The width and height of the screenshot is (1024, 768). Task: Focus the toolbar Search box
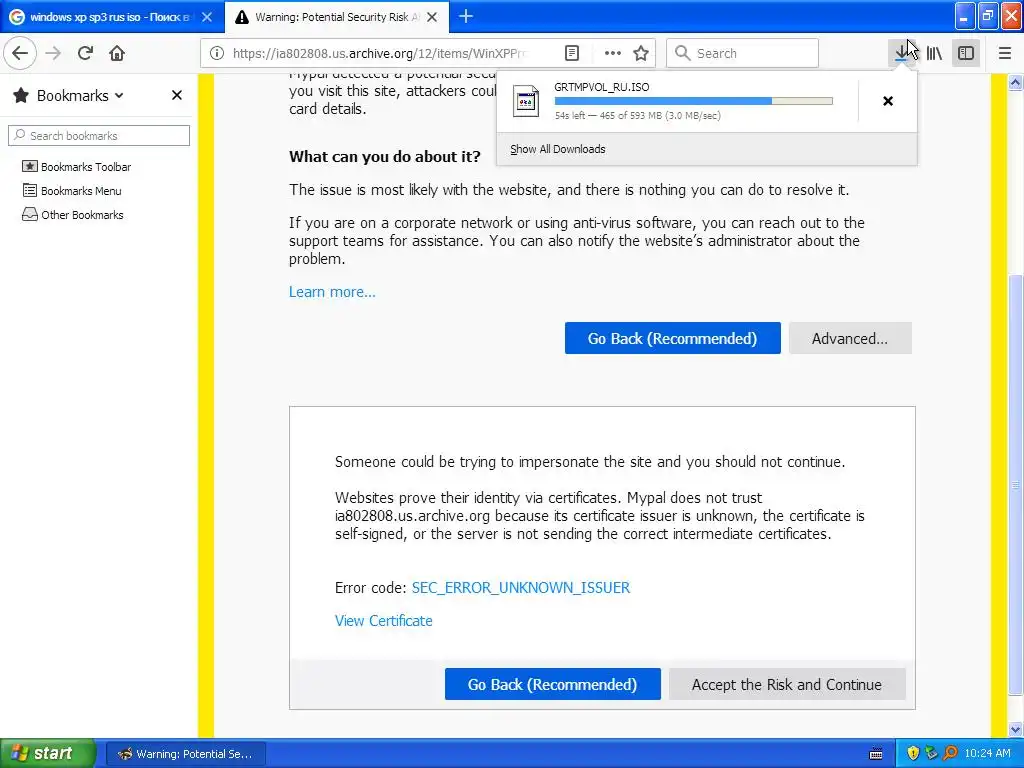(x=743, y=53)
